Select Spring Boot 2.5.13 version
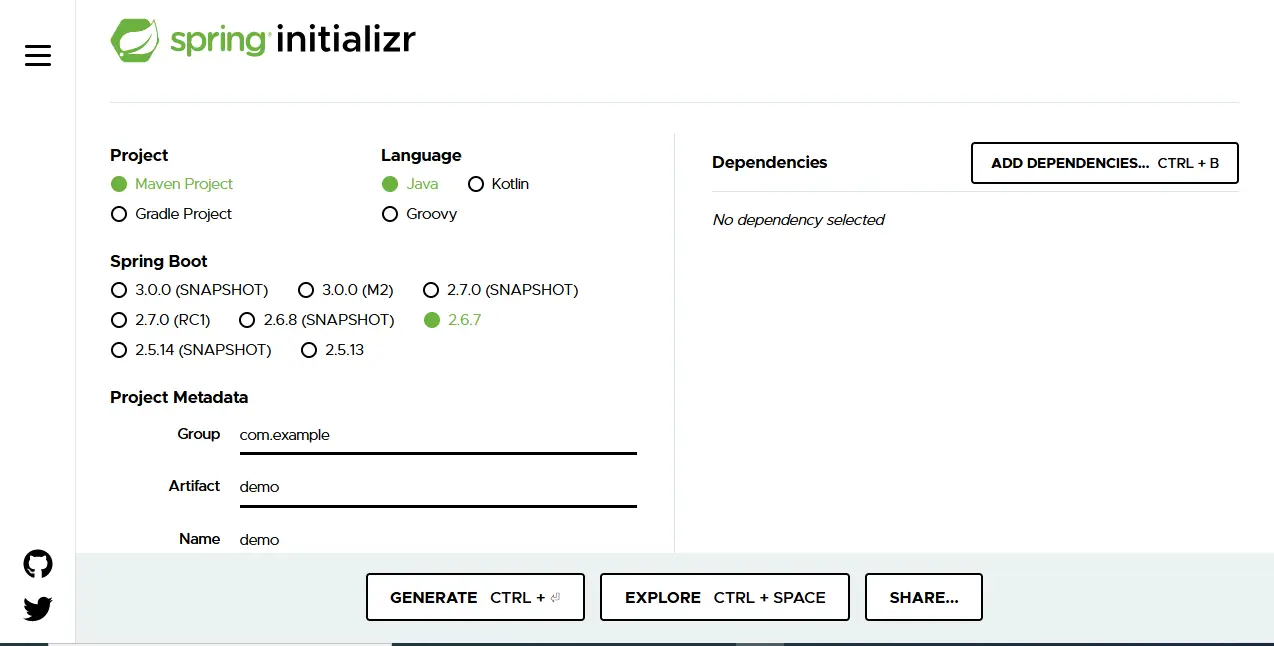 (332, 350)
